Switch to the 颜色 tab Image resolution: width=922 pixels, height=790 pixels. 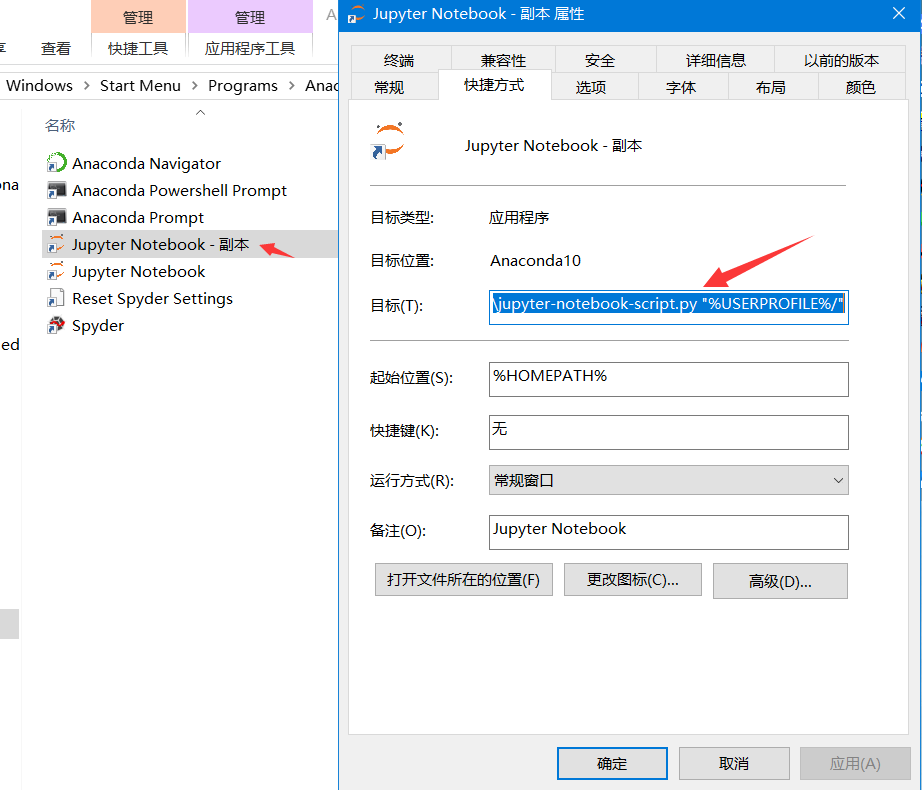(860, 87)
